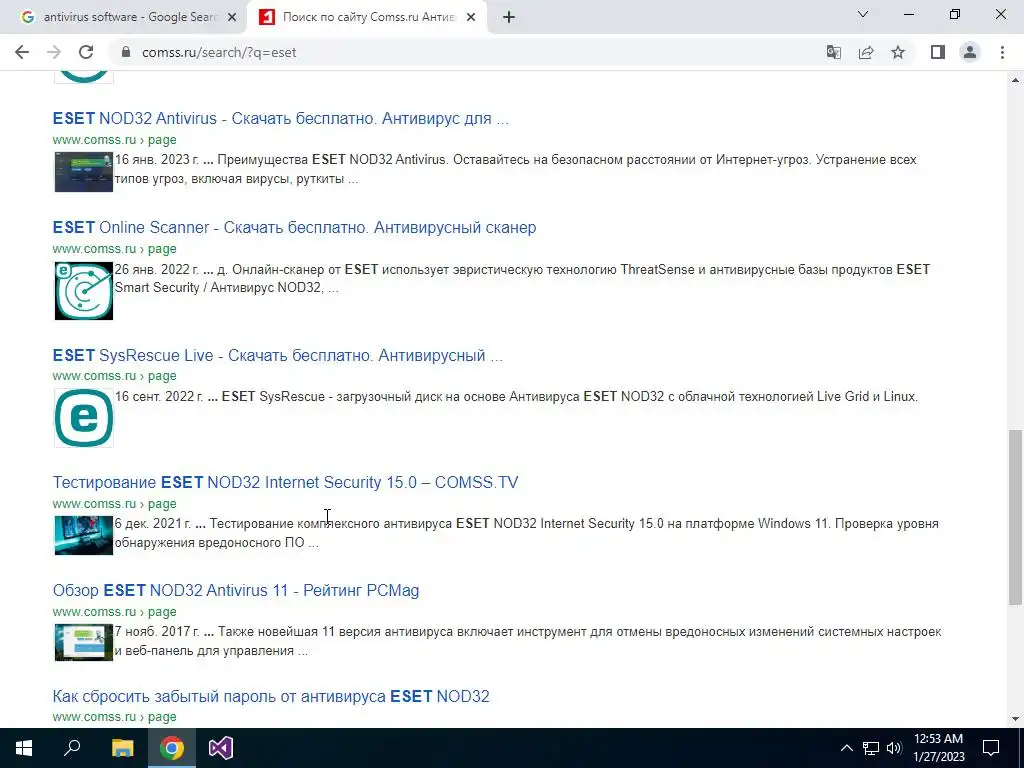1024x768 pixels.
Task: Click the Antivirus 11 review thumbnail
Action: tap(84, 642)
